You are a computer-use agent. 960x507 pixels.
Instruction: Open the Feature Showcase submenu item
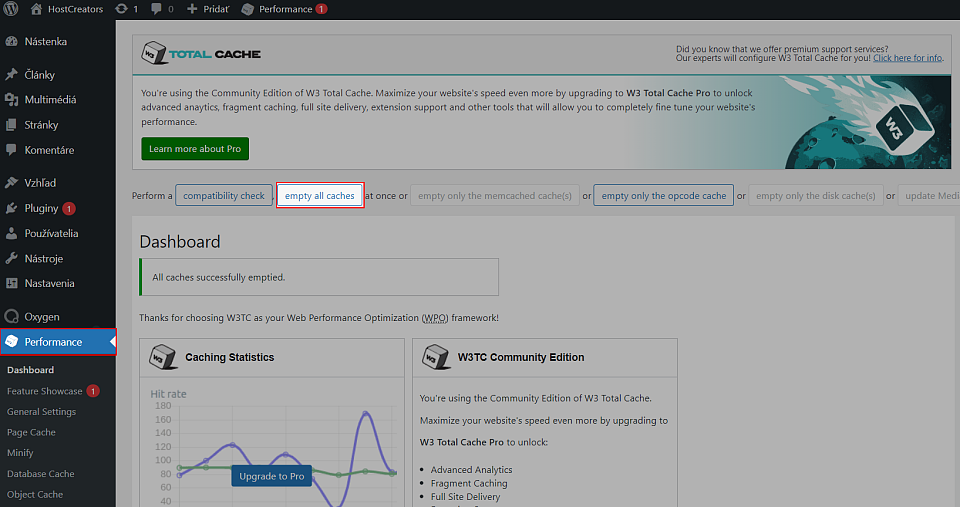pyautogui.click(x=44, y=391)
